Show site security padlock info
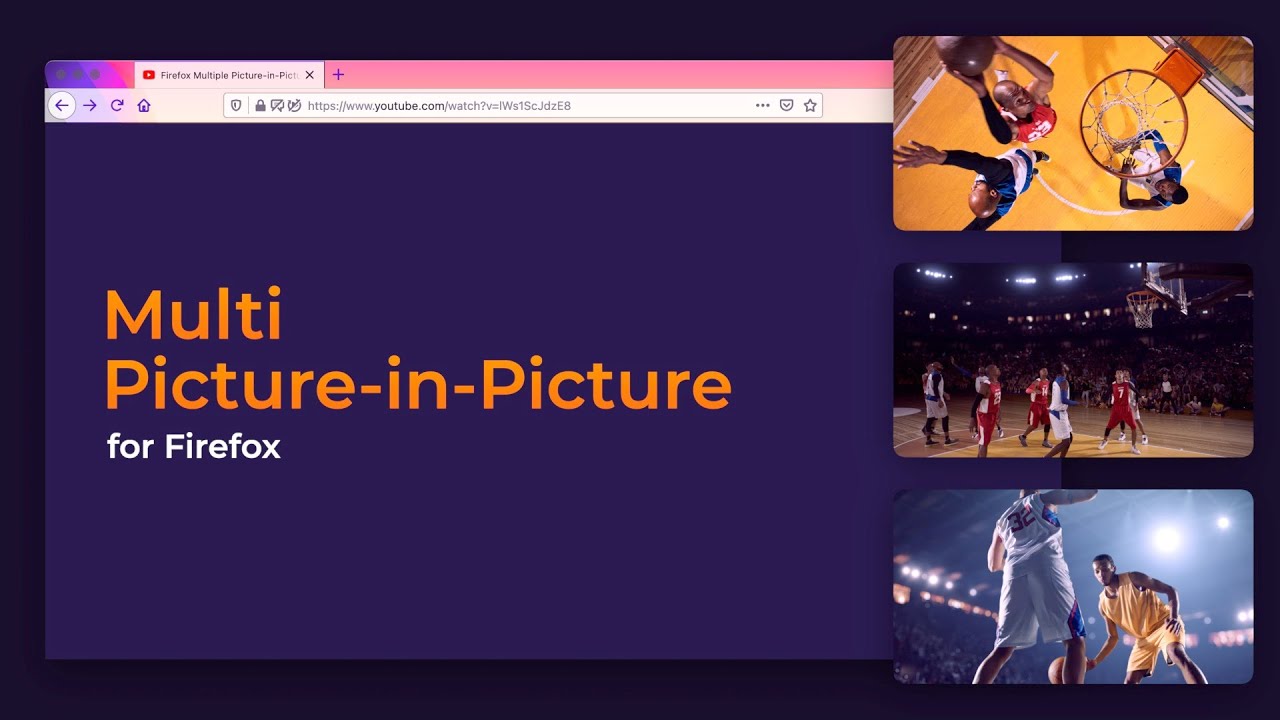 [260, 105]
